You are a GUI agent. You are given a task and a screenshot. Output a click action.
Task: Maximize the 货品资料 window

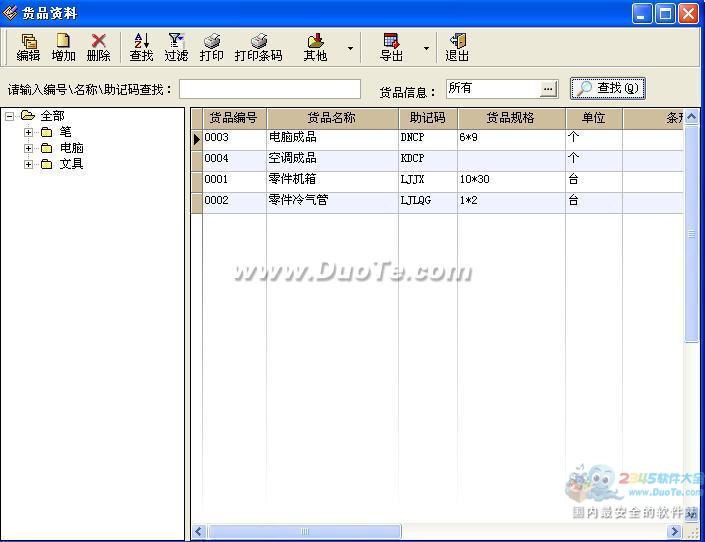(665, 13)
